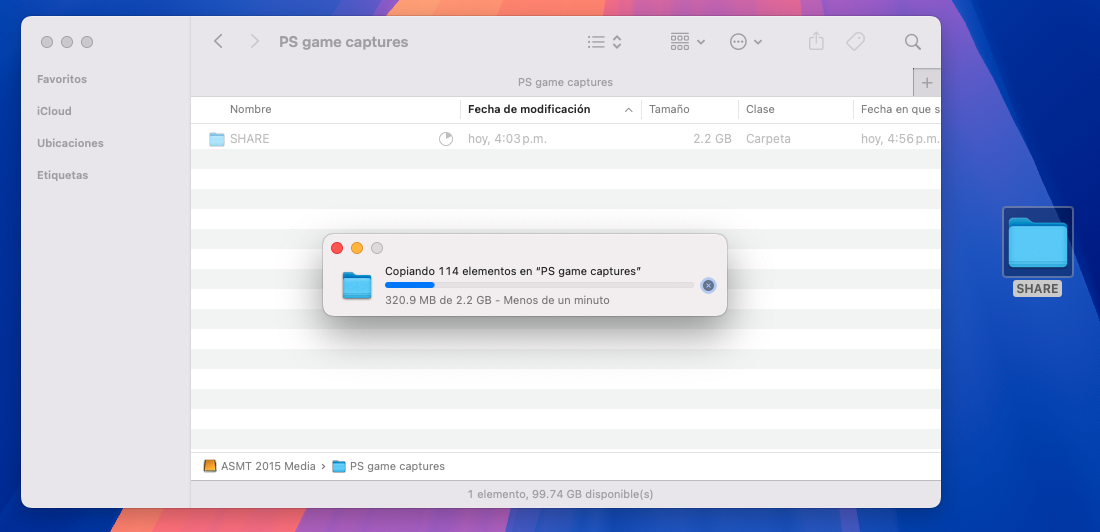This screenshot has height=532, width=1100.
Task: Expand the Favoritos sidebar section
Action: coord(62,79)
